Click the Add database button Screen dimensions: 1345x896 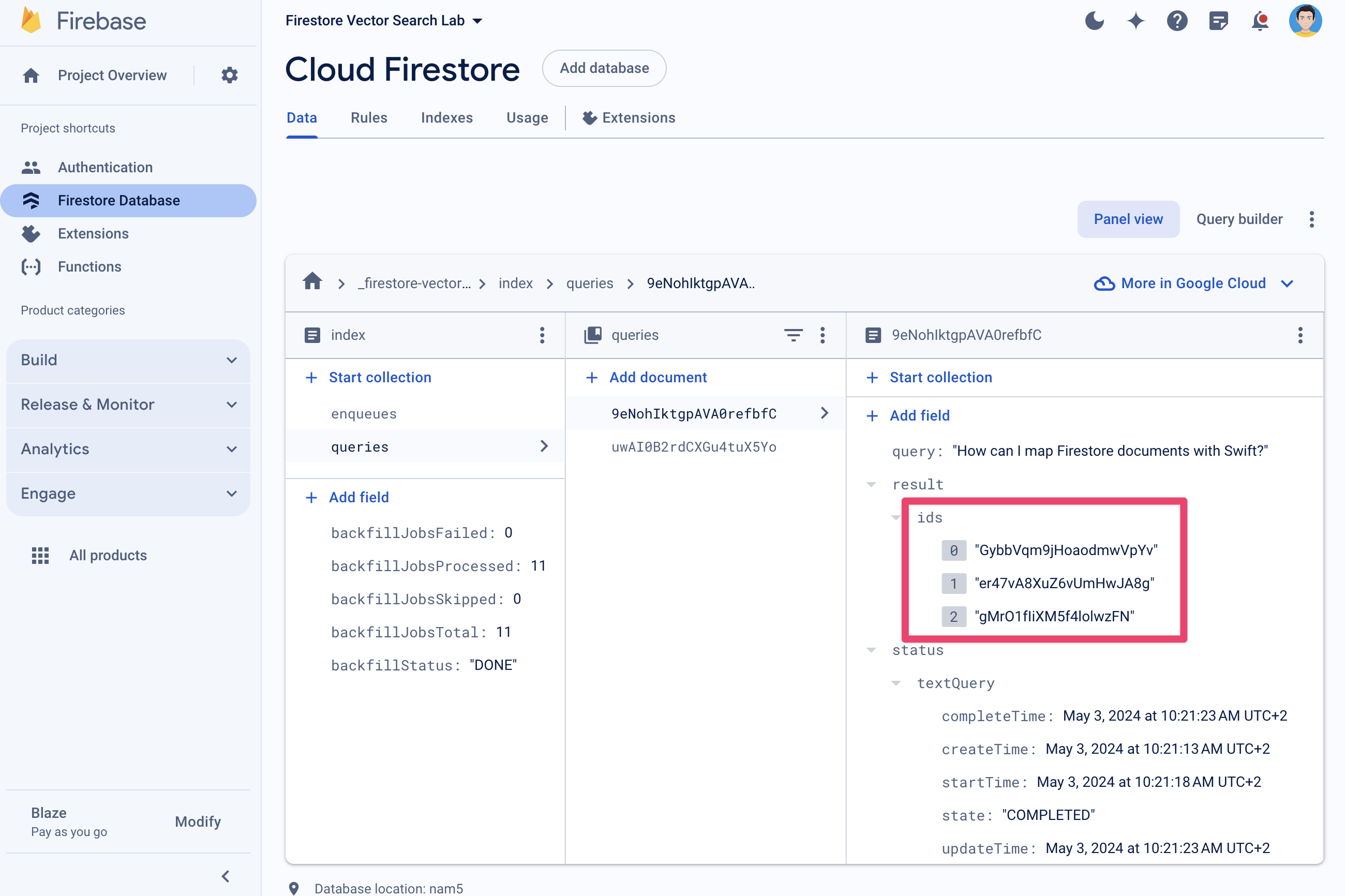[x=604, y=68]
